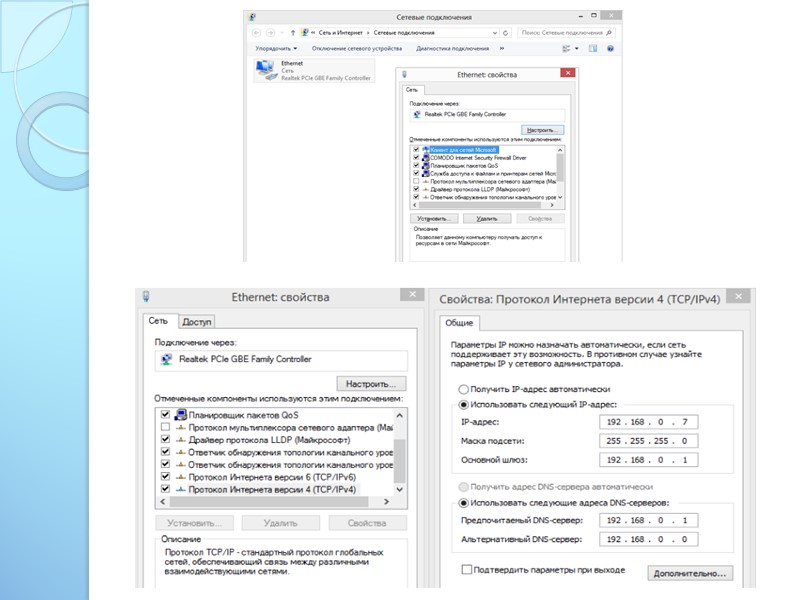Click horizontal scrollbar in large components list
This screenshot has height=600, width=800.
[269, 502]
